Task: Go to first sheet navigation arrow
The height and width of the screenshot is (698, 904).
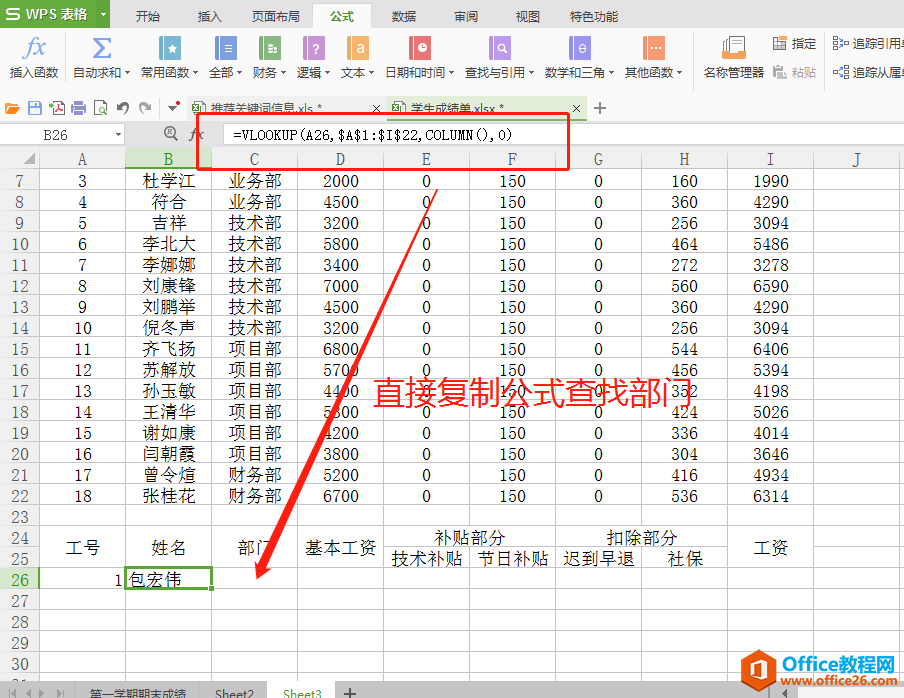Action: pos(12,693)
